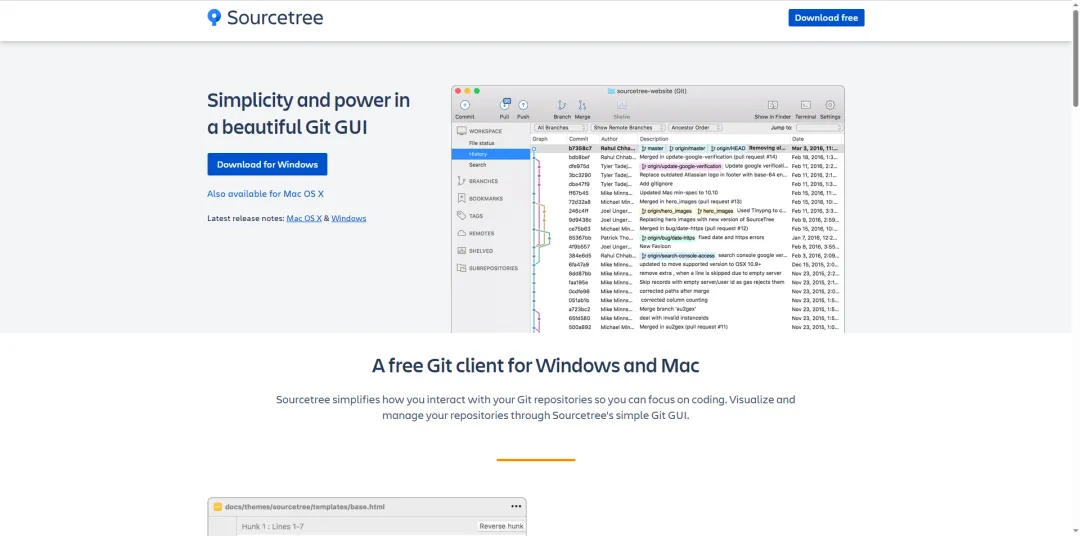Click the Author column header
The image size is (1080, 536).
(609, 139)
